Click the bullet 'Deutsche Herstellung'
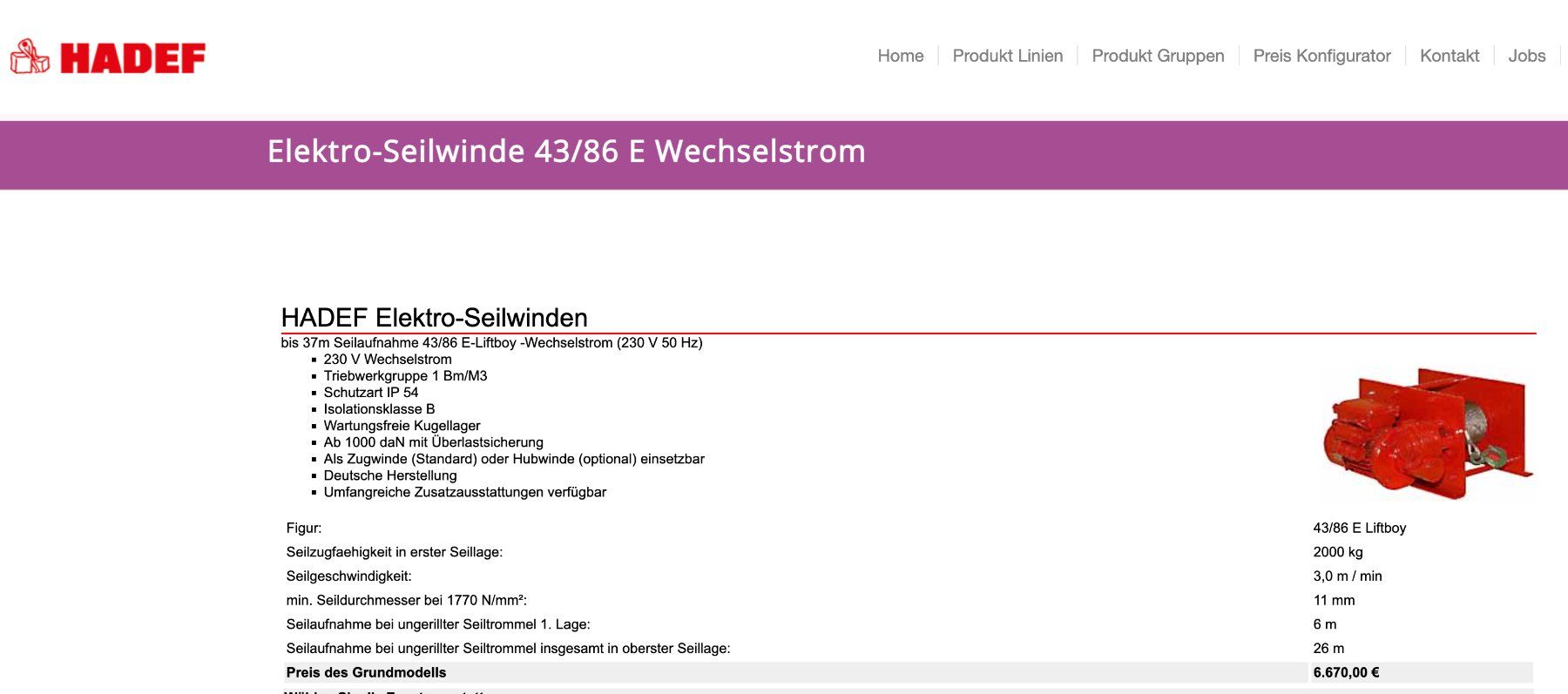1568x694 pixels. 390,475
